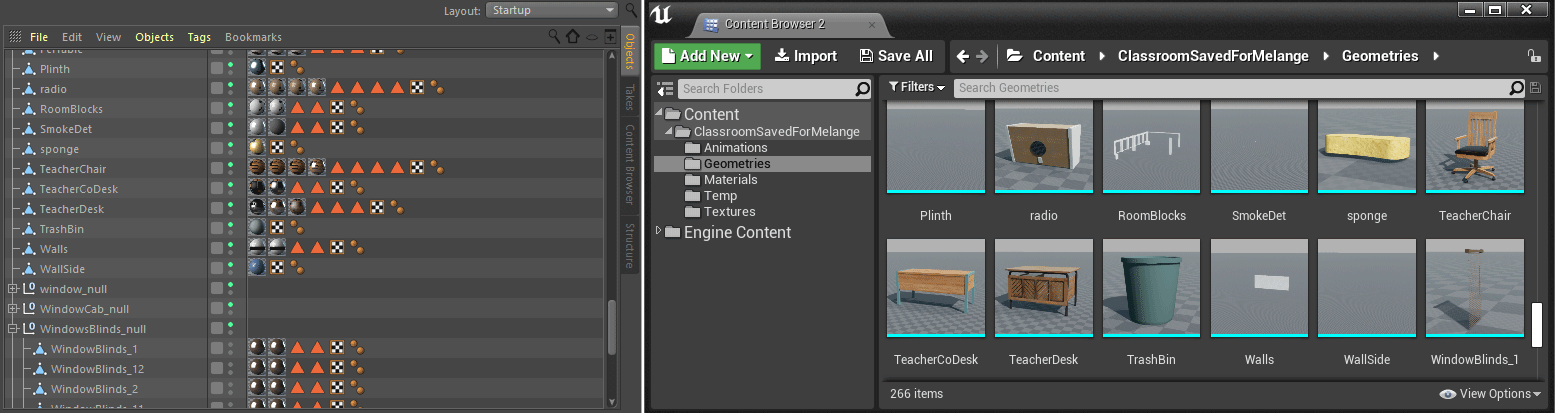Click the search magnifier icon in Object Manager
Viewport: 1555px width, 413px height.
click(x=555, y=36)
